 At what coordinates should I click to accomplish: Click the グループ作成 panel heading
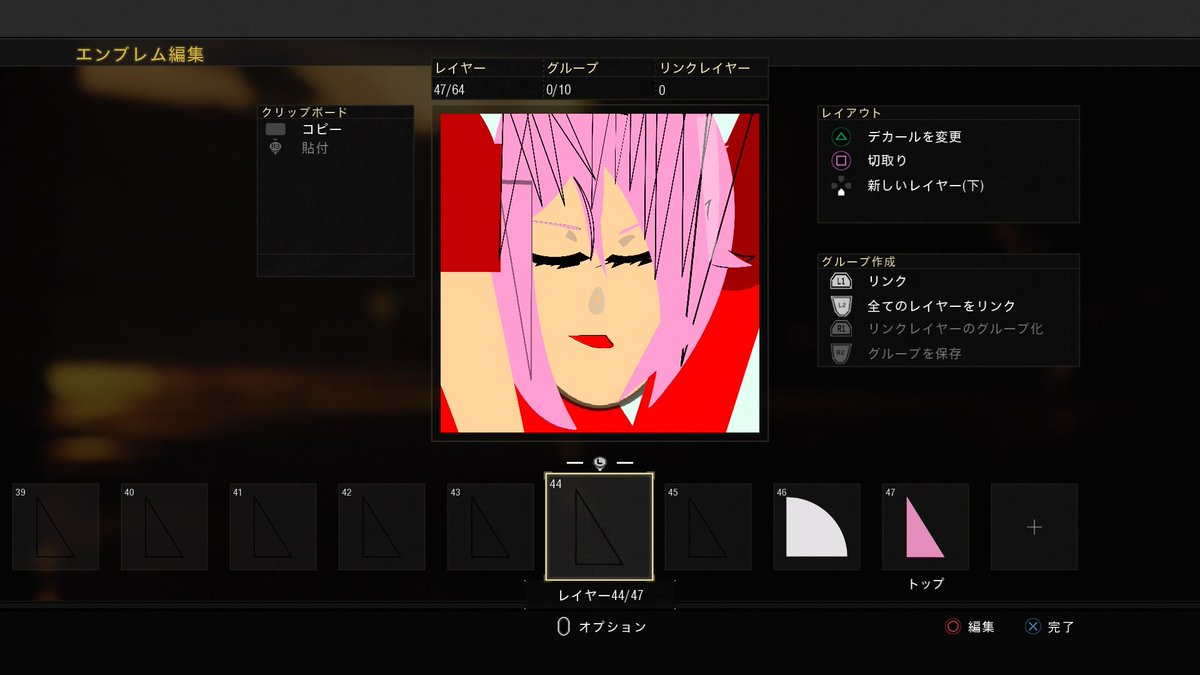click(859, 261)
